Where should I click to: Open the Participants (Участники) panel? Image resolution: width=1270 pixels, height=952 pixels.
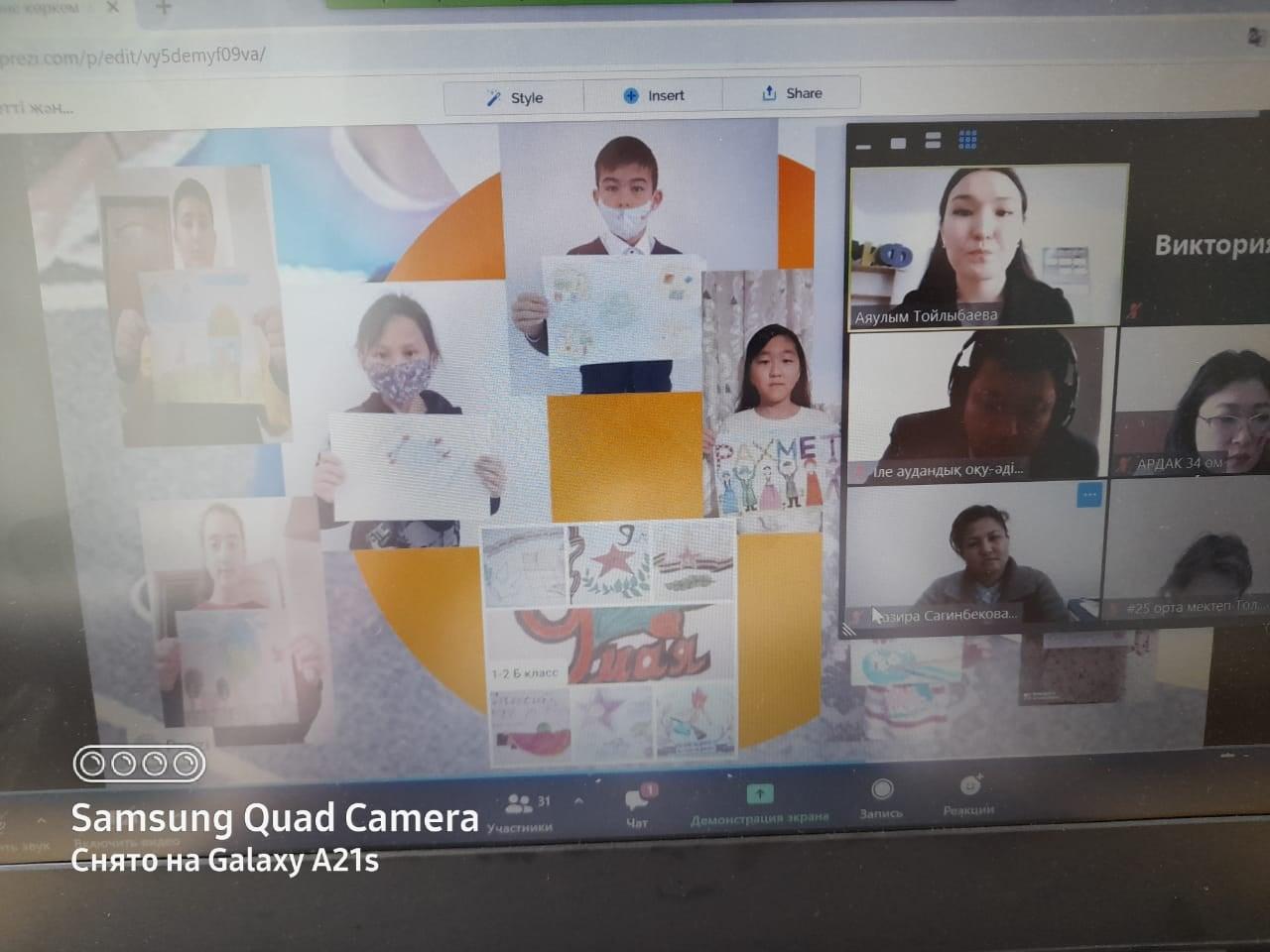(520, 812)
